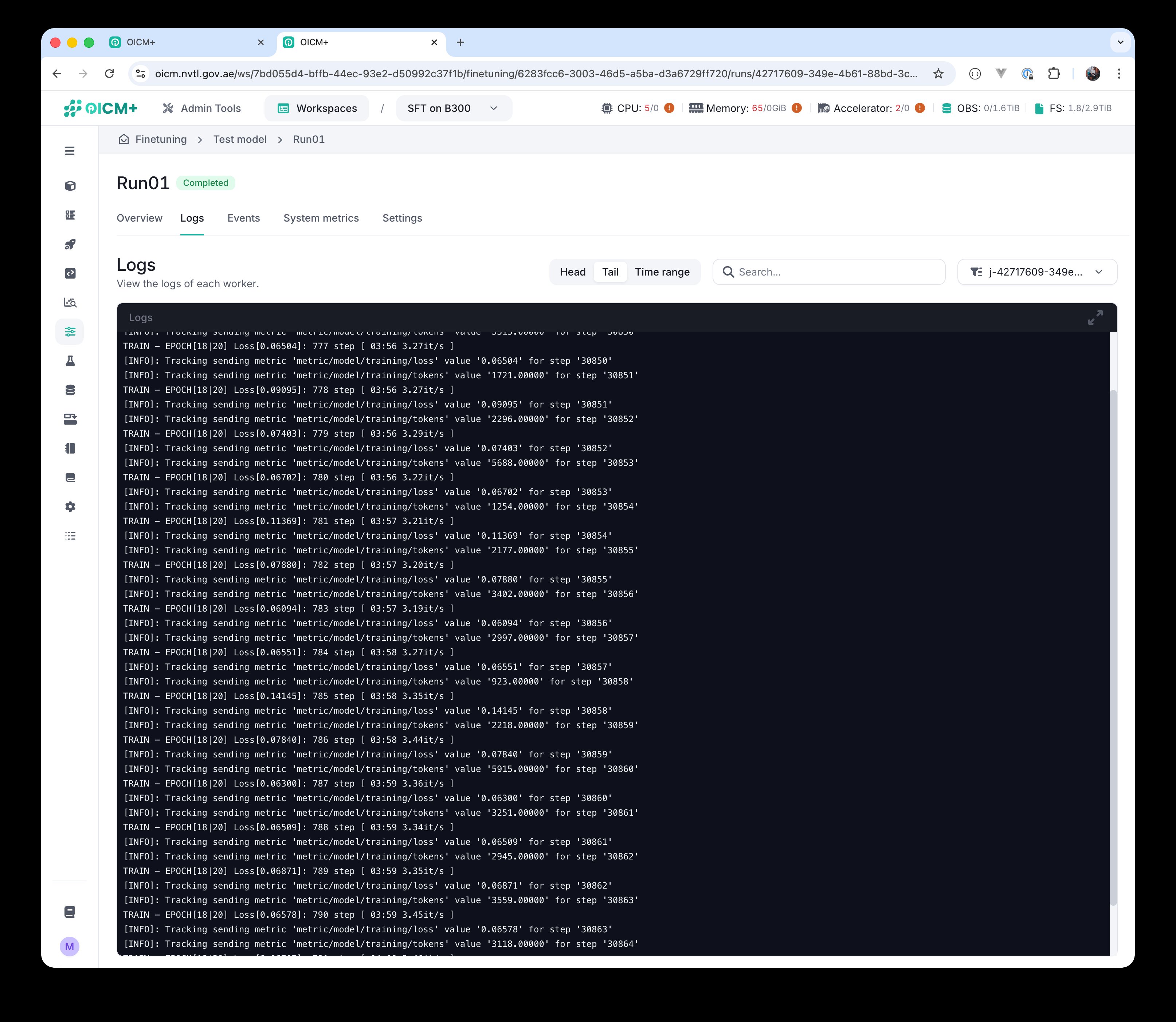Image resolution: width=1176 pixels, height=1022 pixels.
Task: Open the chart magnifier icon in the sidebar
Action: click(70, 303)
